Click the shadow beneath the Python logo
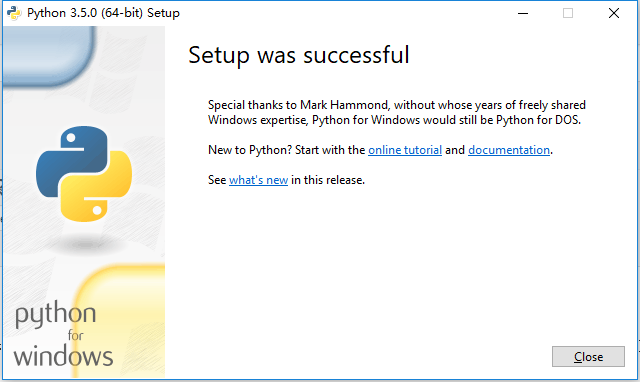This screenshot has height=382, width=640. (x=85, y=245)
